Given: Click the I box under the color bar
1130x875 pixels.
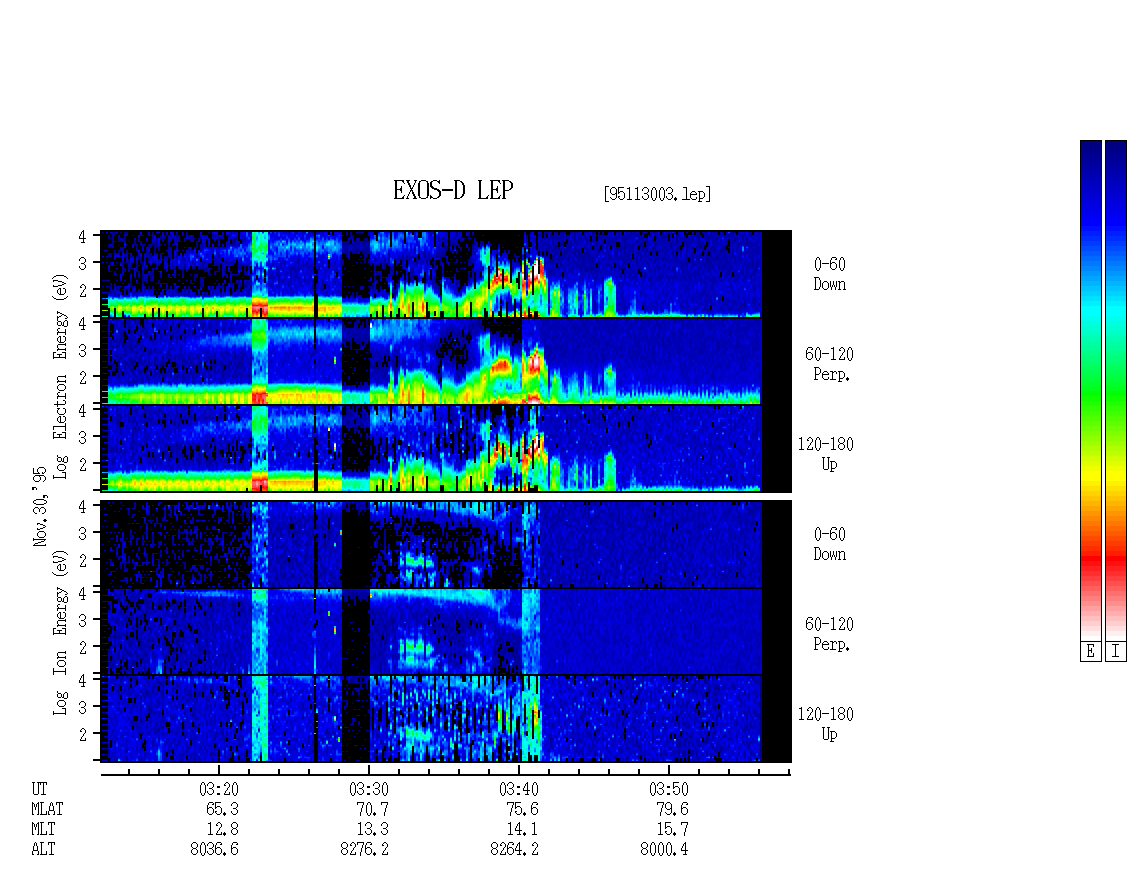Looking at the screenshot, I should coord(1116,652).
